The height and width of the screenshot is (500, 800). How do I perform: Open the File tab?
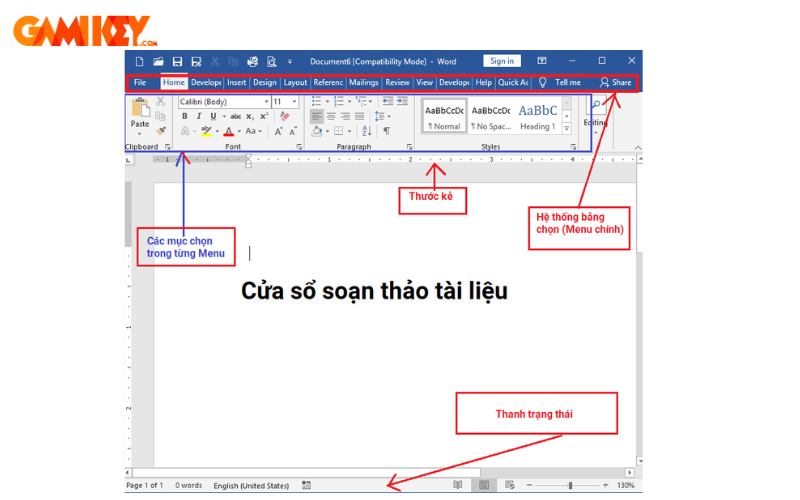click(140, 82)
